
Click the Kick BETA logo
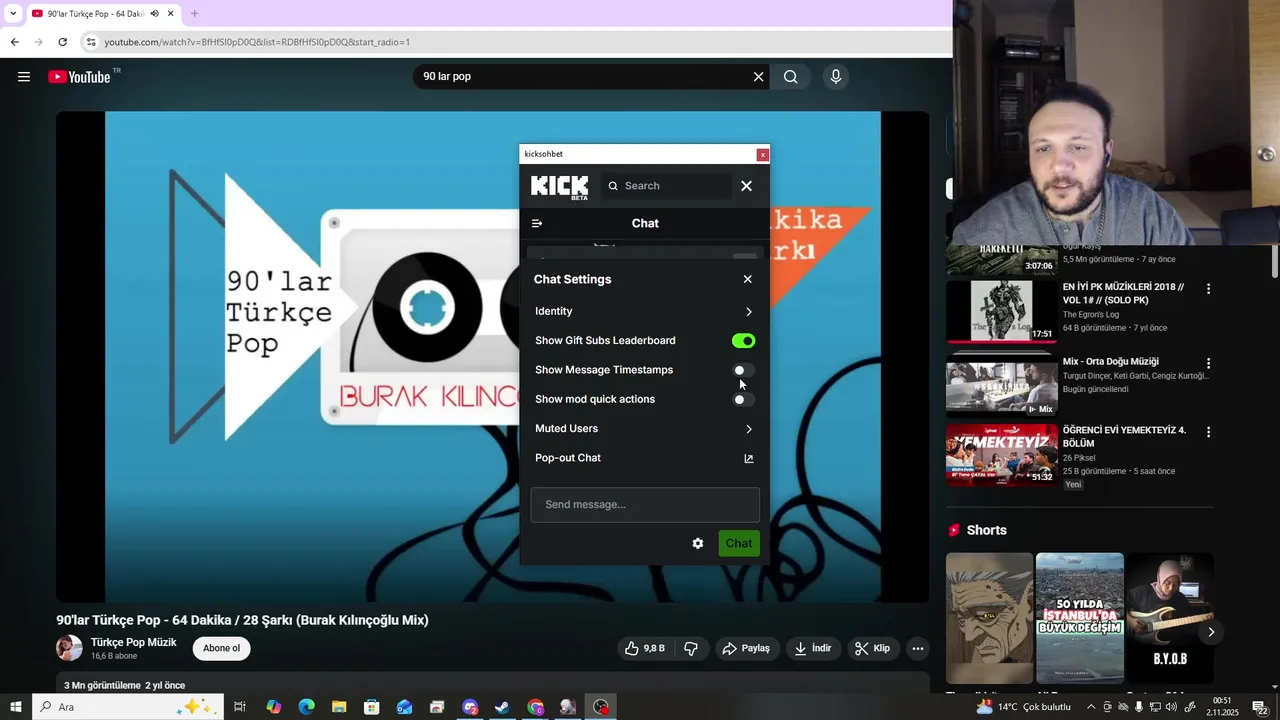click(560, 187)
